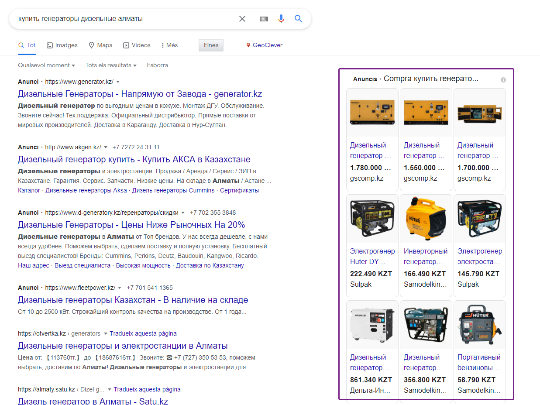Open the info icon in the shopping ads panel
This screenshot has height=405, width=540.
503,80
